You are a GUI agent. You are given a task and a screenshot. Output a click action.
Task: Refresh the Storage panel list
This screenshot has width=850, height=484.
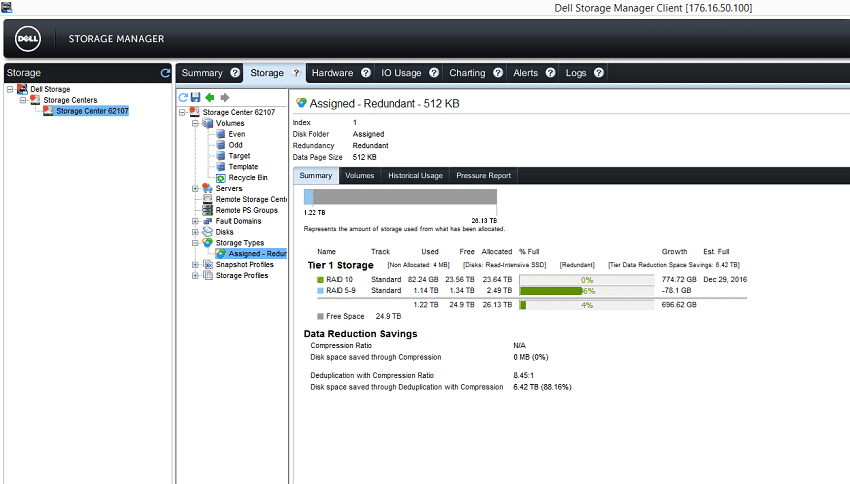click(165, 73)
